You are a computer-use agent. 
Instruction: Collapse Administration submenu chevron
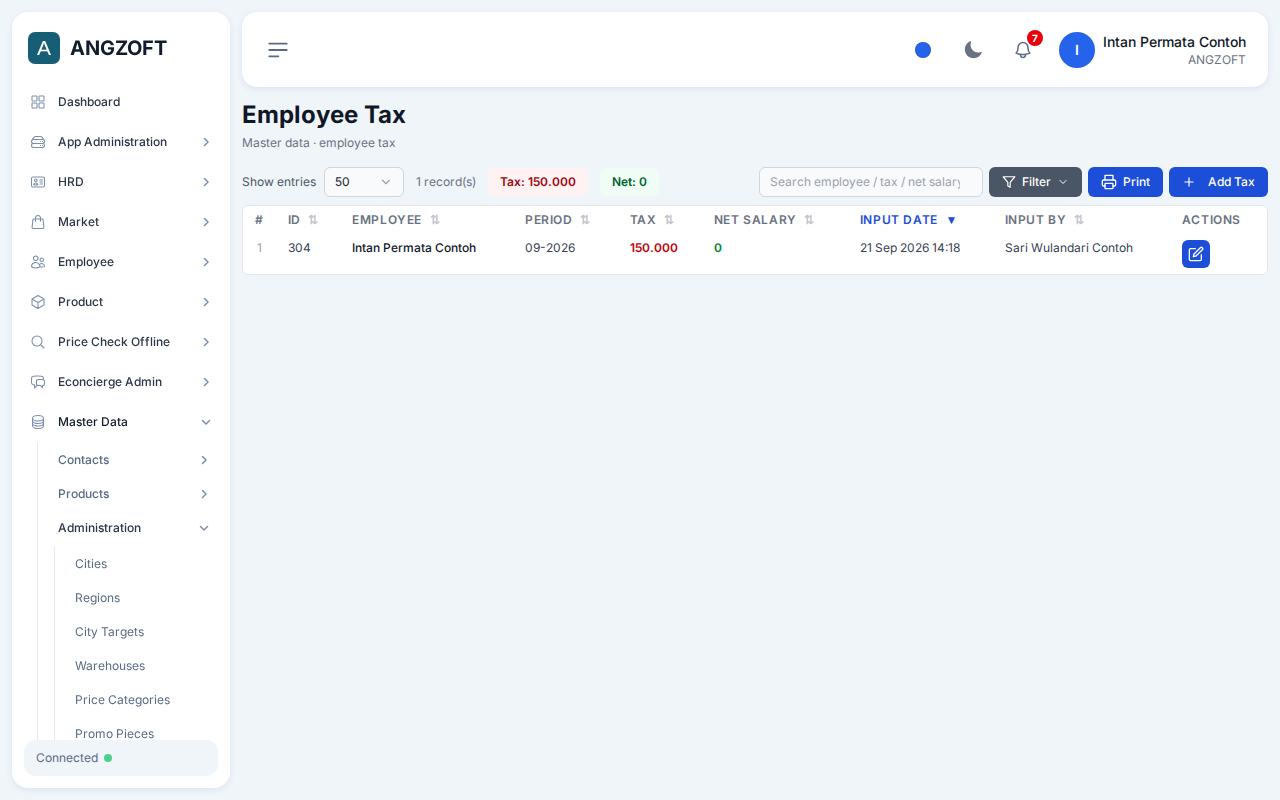(204, 528)
